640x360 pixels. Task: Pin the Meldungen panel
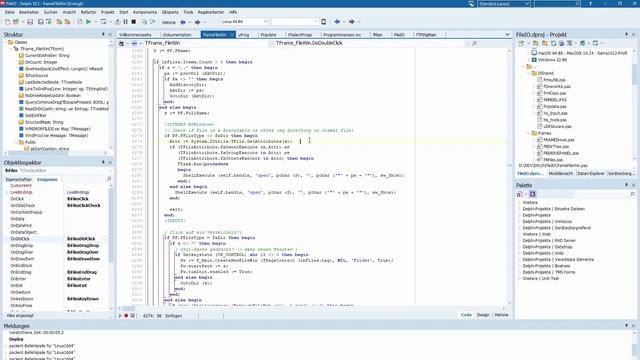627,326
